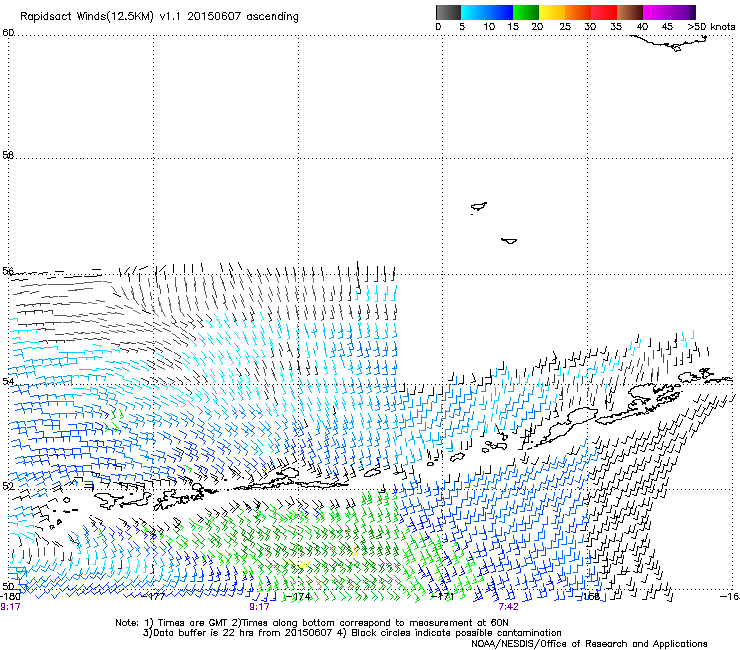
Task: Click the red 30-35 knots color band
Action: coord(604,12)
